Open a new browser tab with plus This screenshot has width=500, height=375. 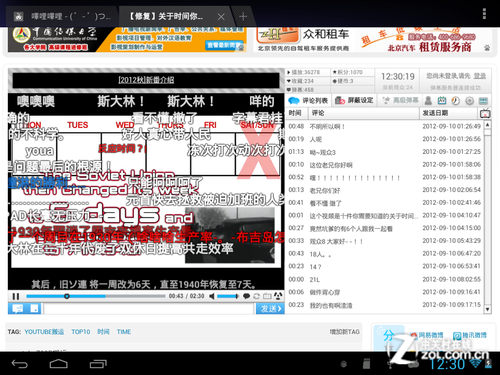coord(243,16)
